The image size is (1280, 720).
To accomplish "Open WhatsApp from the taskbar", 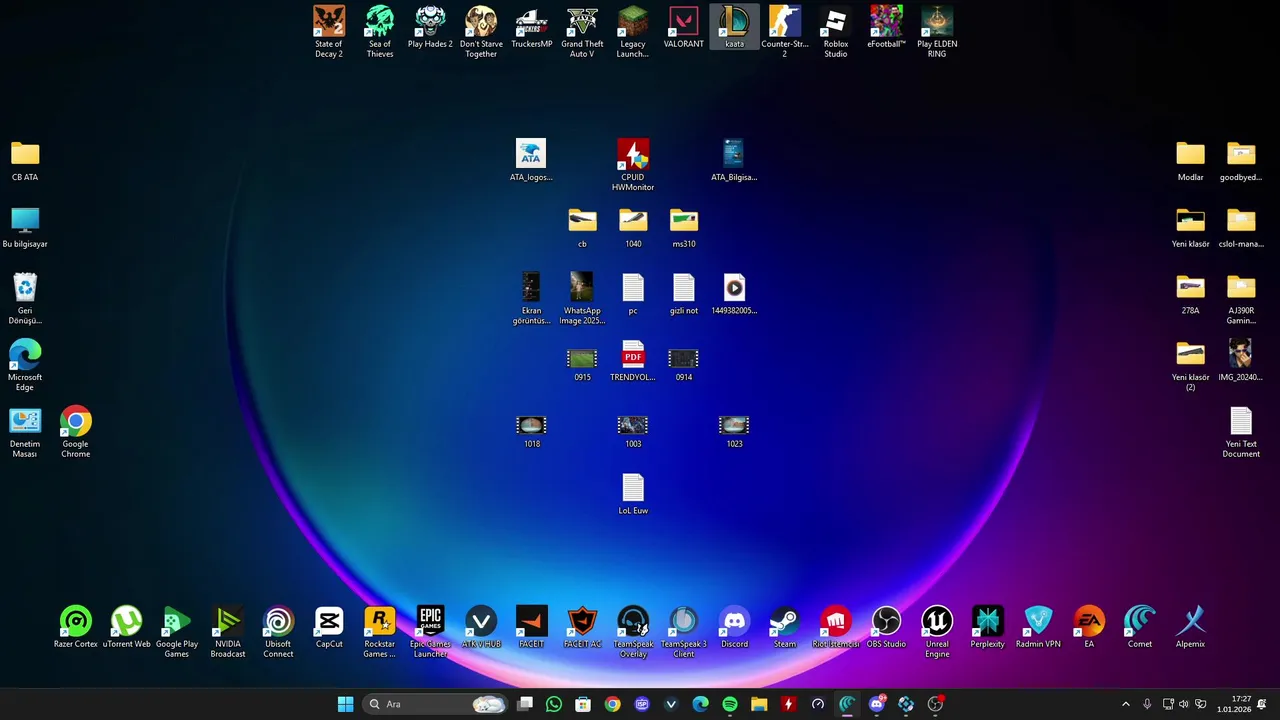I will pyautogui.click(x=554, y=704).
